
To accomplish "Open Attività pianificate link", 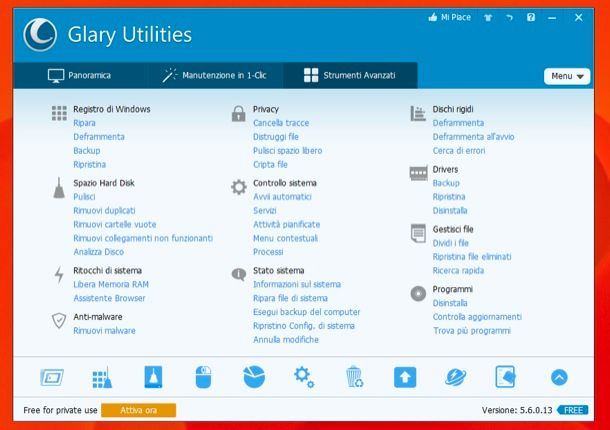I will click(286, 224).
